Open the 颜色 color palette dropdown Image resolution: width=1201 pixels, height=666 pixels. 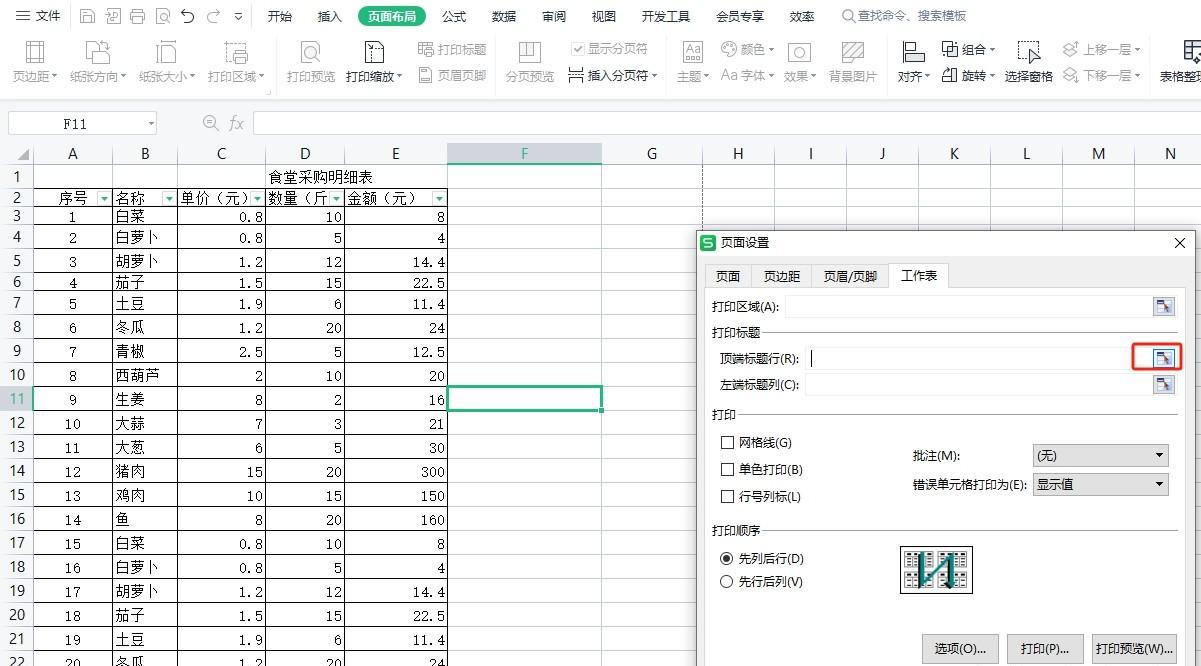(747, 49)
